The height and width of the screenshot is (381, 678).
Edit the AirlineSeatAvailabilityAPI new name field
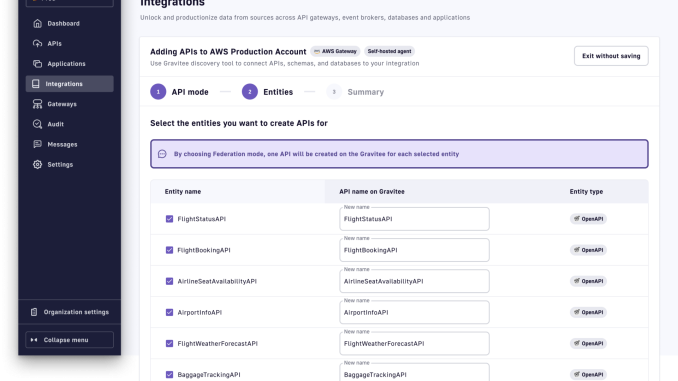(x=414, y=281)
